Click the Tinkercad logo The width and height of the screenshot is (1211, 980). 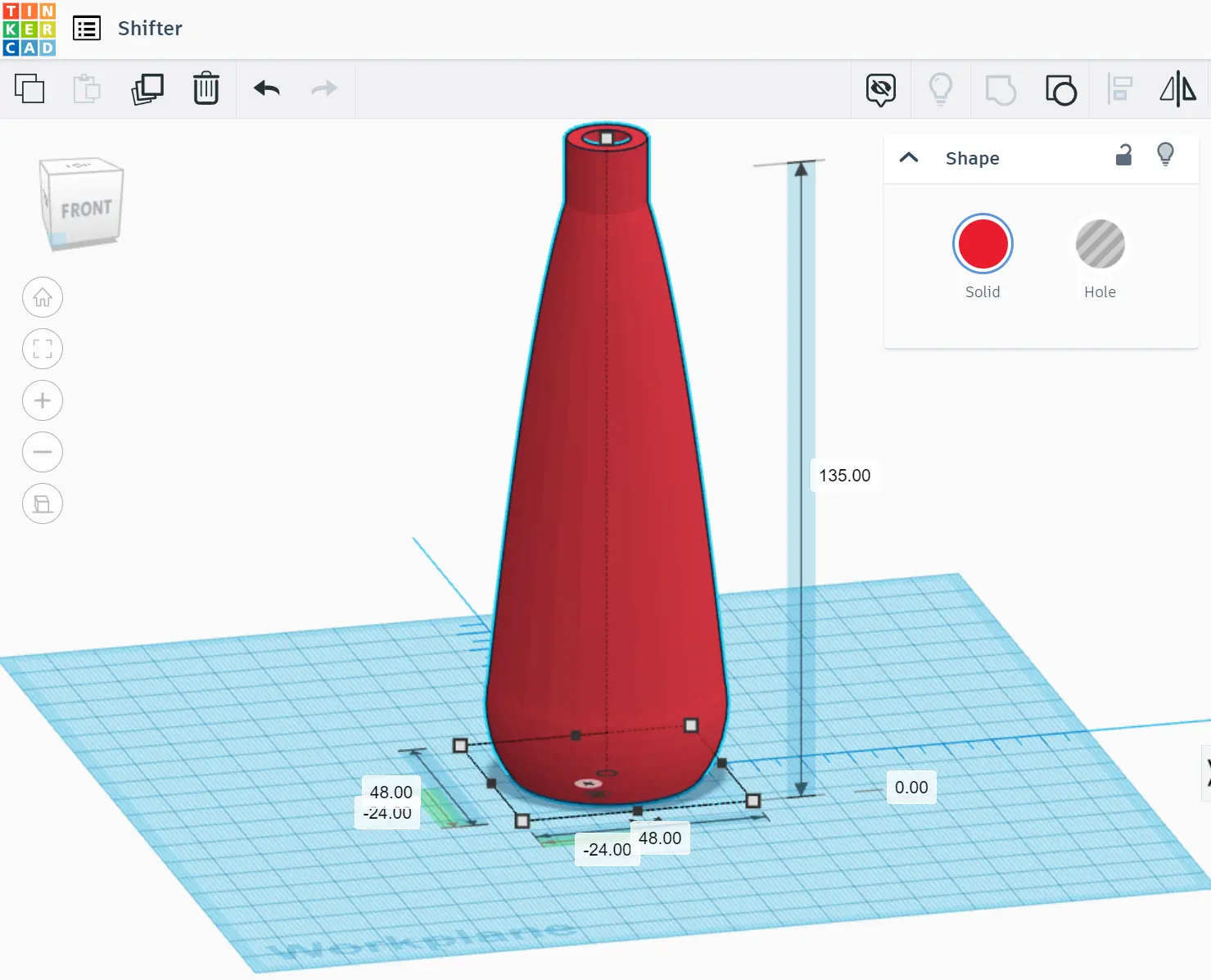tap(29, 29)
